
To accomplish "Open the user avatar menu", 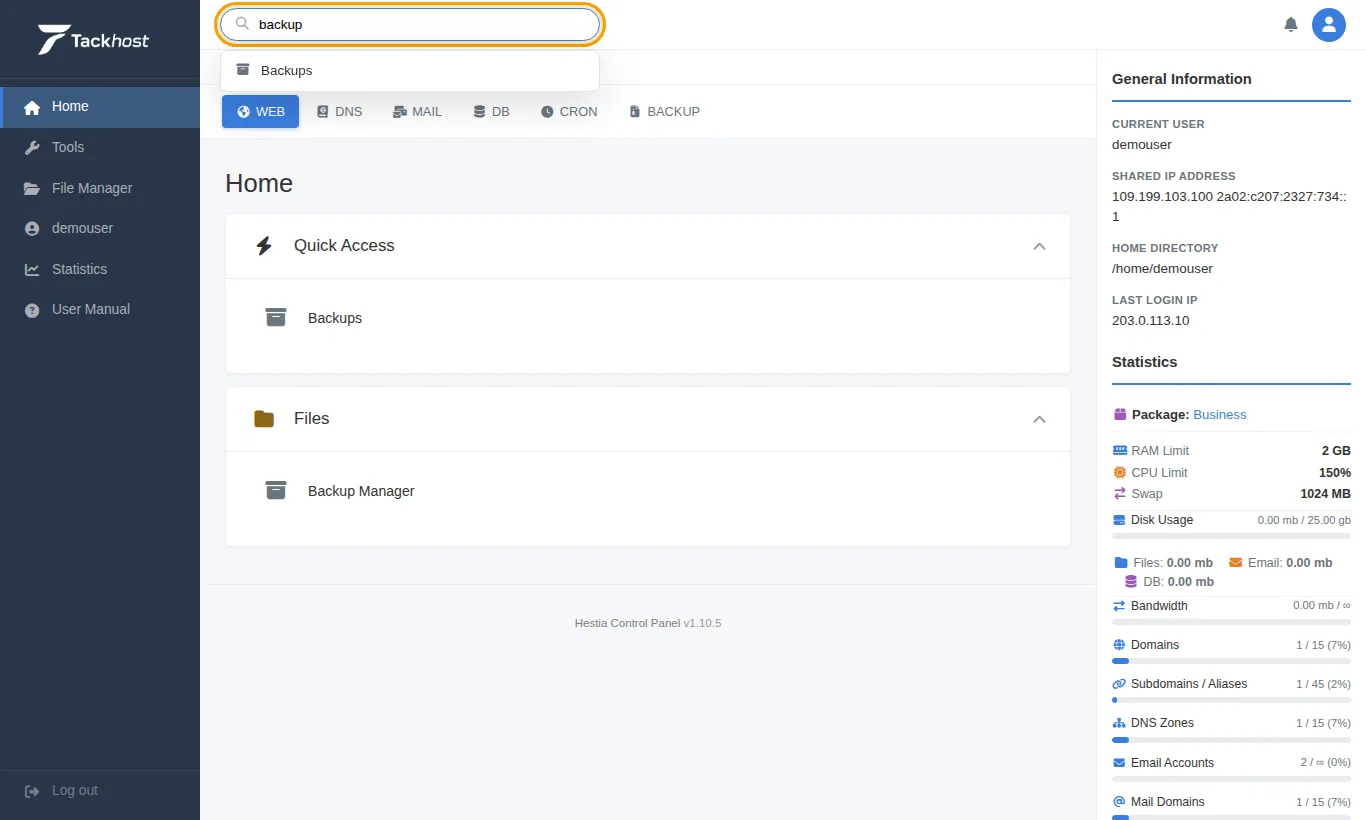I will (1329, 25).
